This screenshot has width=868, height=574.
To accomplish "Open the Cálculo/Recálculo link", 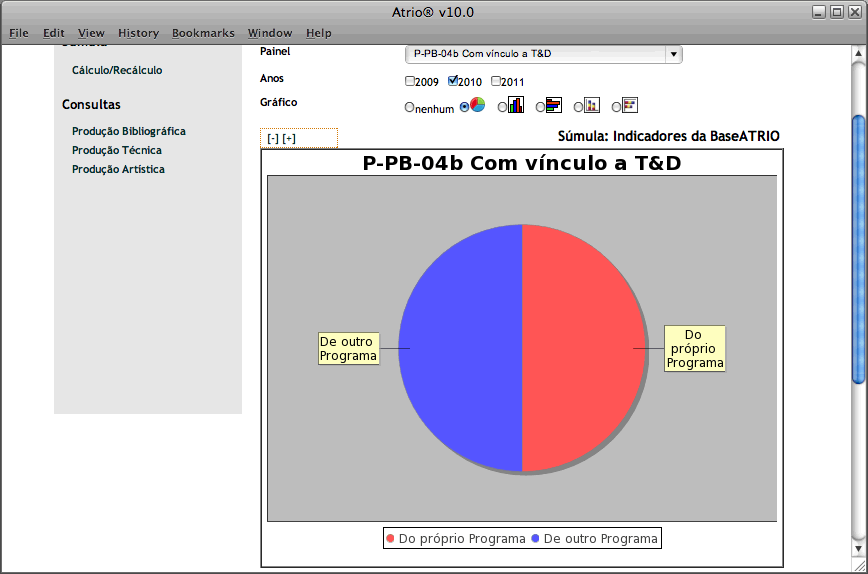I will [x=117, y=71].
